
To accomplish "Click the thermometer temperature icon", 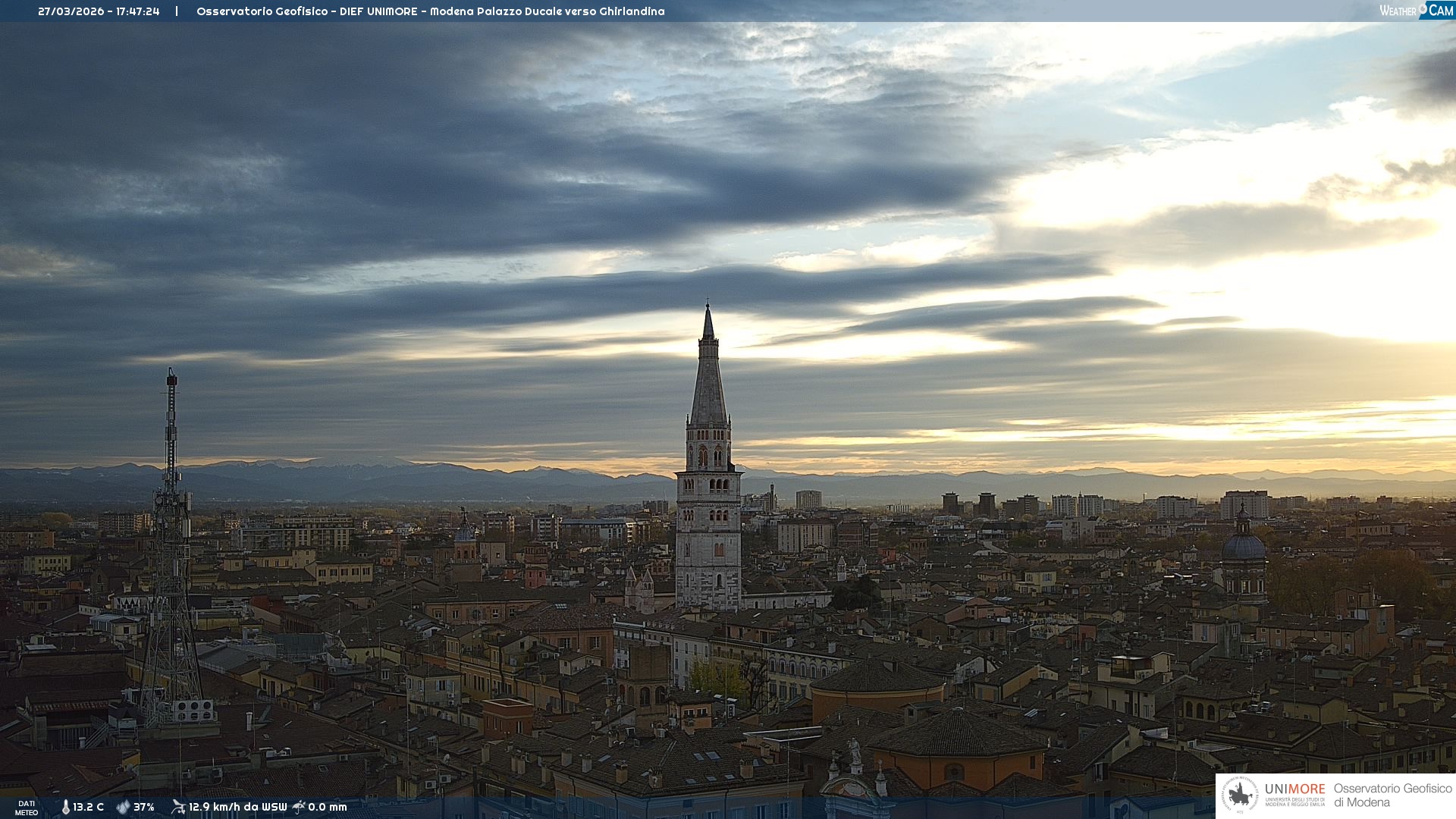I will tap(66, 807).
